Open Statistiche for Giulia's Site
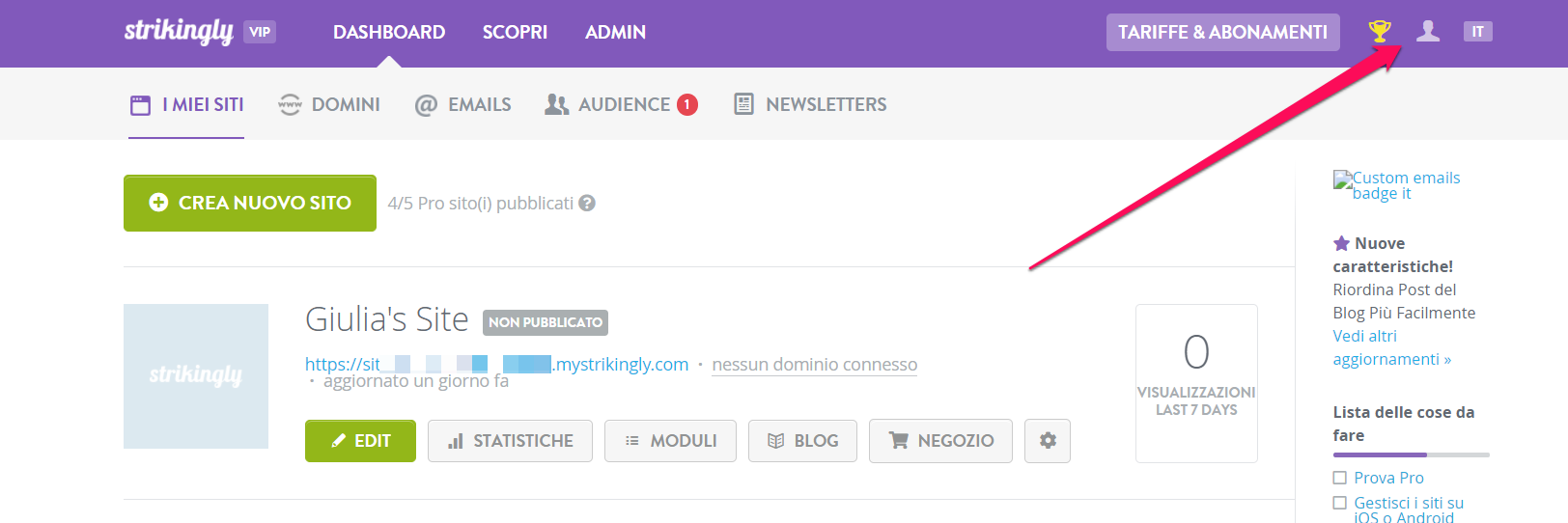The height and width of the screenshot is (523, 1568). point(510,441)
